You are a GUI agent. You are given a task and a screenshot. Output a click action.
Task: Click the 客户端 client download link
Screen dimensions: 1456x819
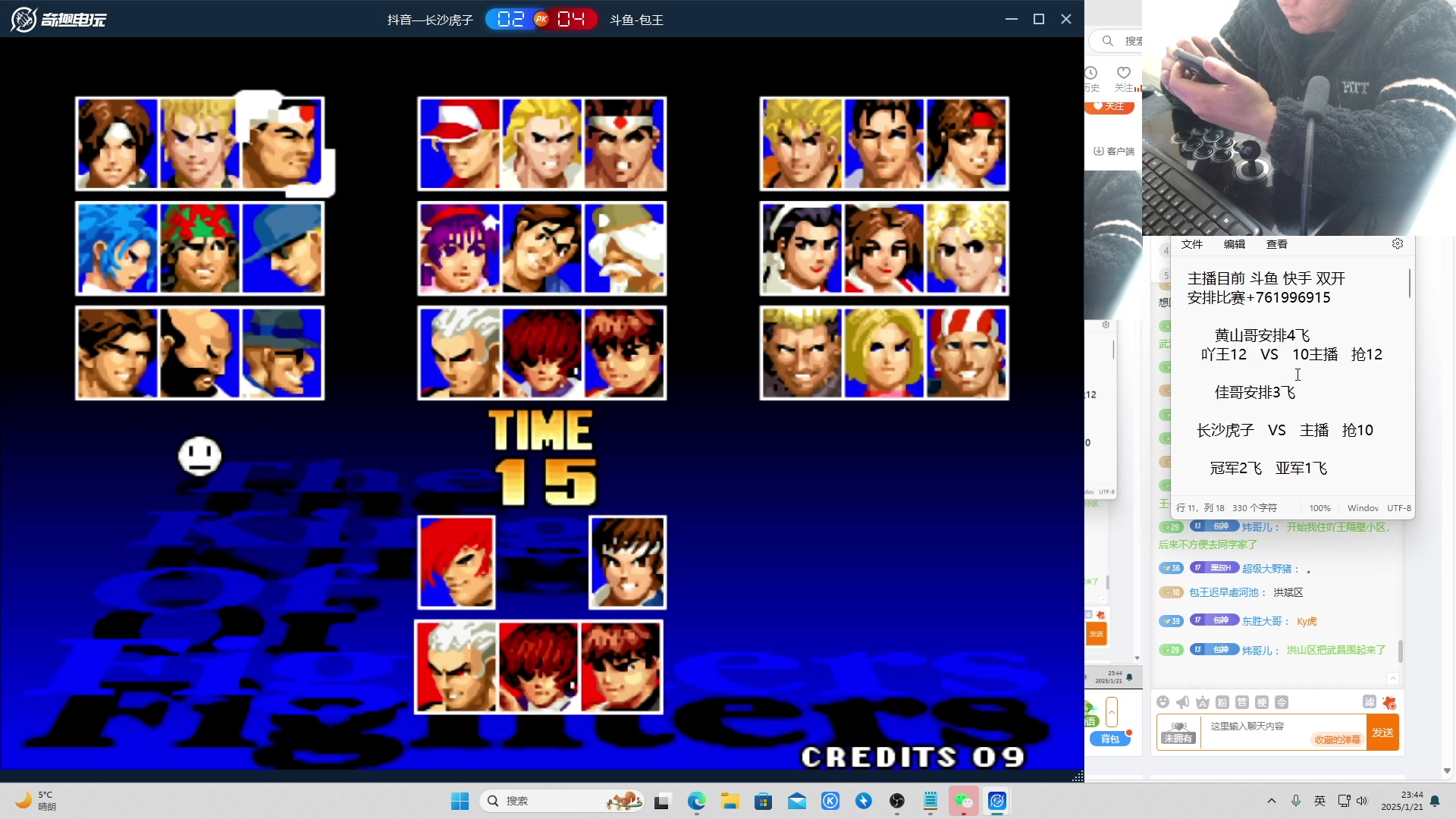[x=1114, y=151]
